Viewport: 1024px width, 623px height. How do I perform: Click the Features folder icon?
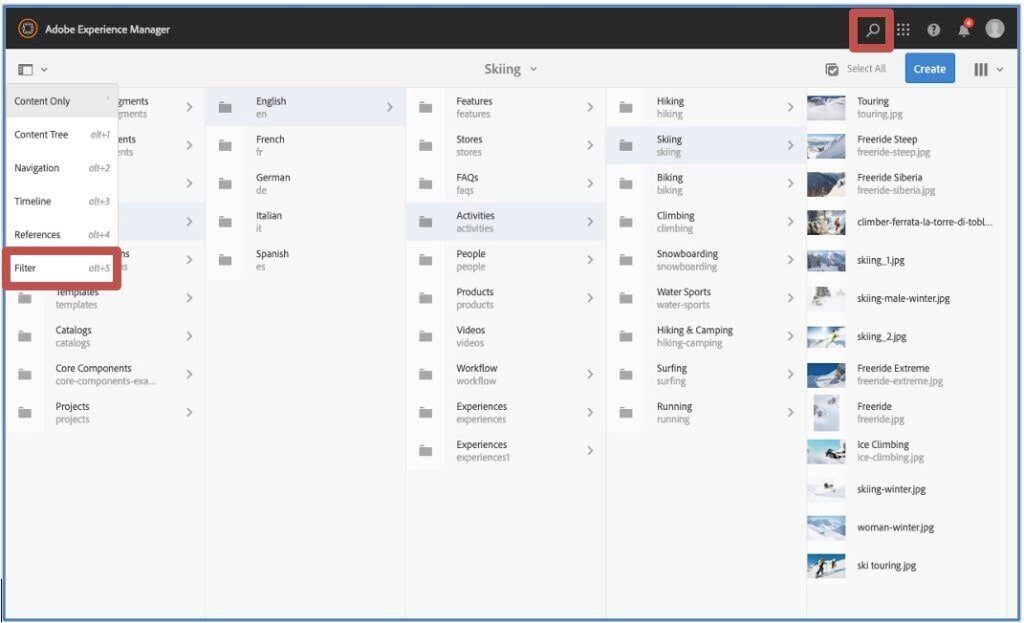pos(425,107)
